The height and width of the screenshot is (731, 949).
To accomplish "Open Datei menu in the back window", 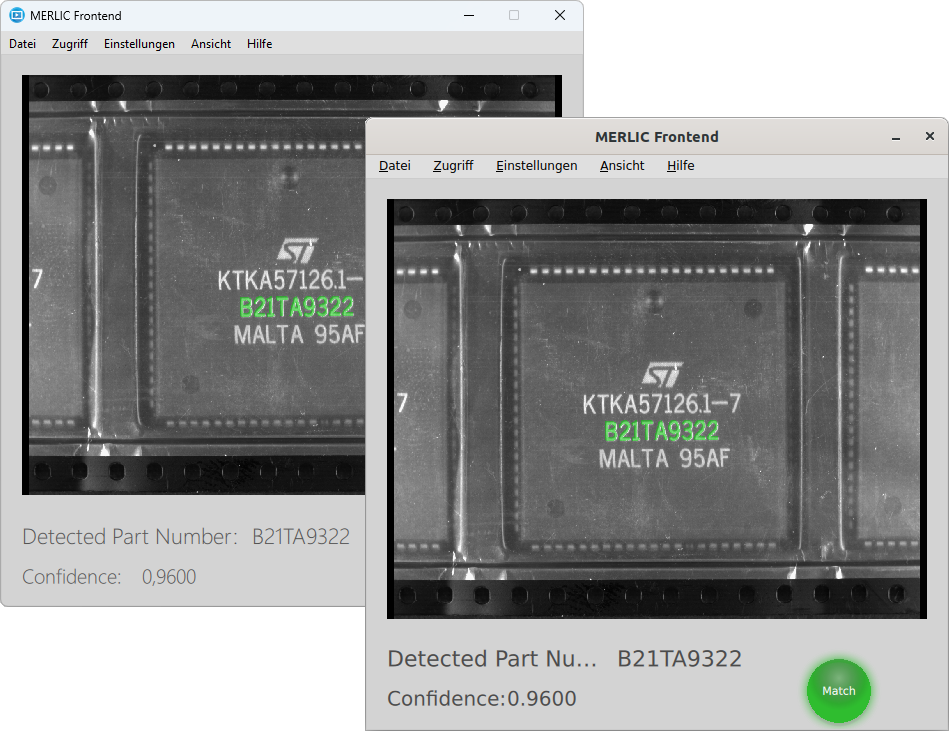I will [22, 44].
